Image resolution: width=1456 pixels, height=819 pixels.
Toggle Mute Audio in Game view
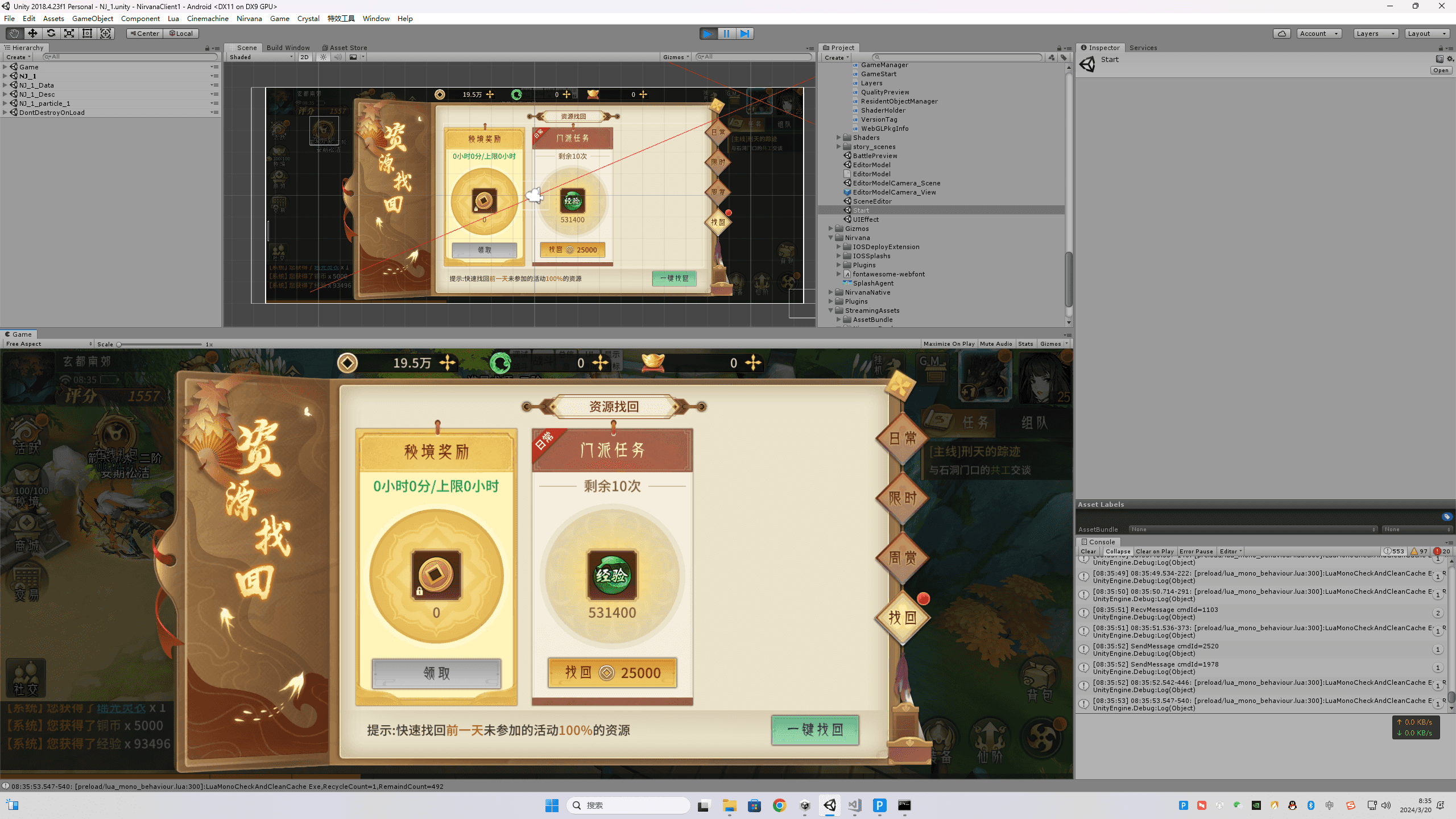[996, 344]
